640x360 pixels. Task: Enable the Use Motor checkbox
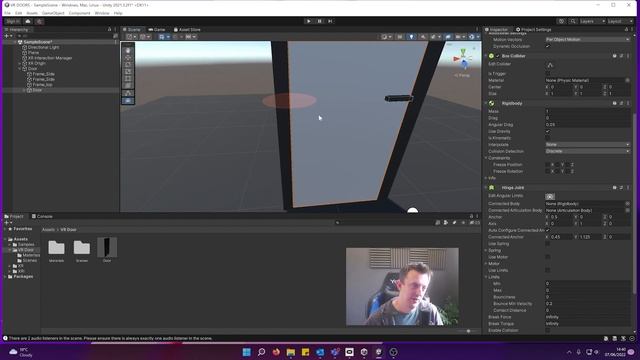(548, 257)
